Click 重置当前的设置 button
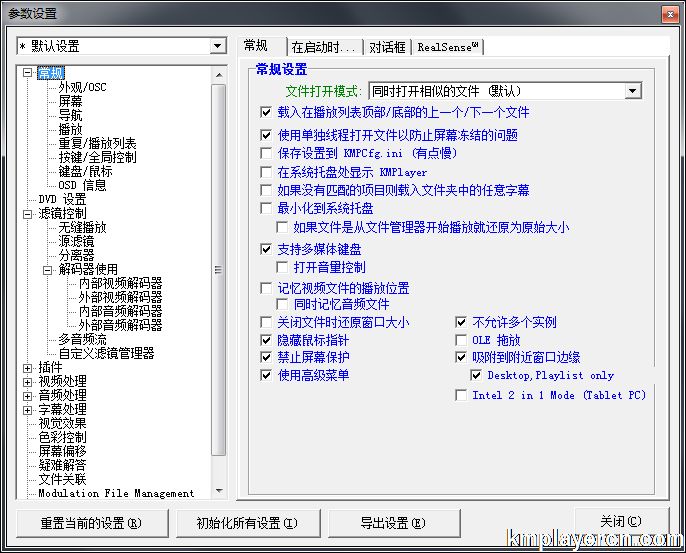Image resolution: width=686 pixels, height=553 pixels. coord(91,522)
